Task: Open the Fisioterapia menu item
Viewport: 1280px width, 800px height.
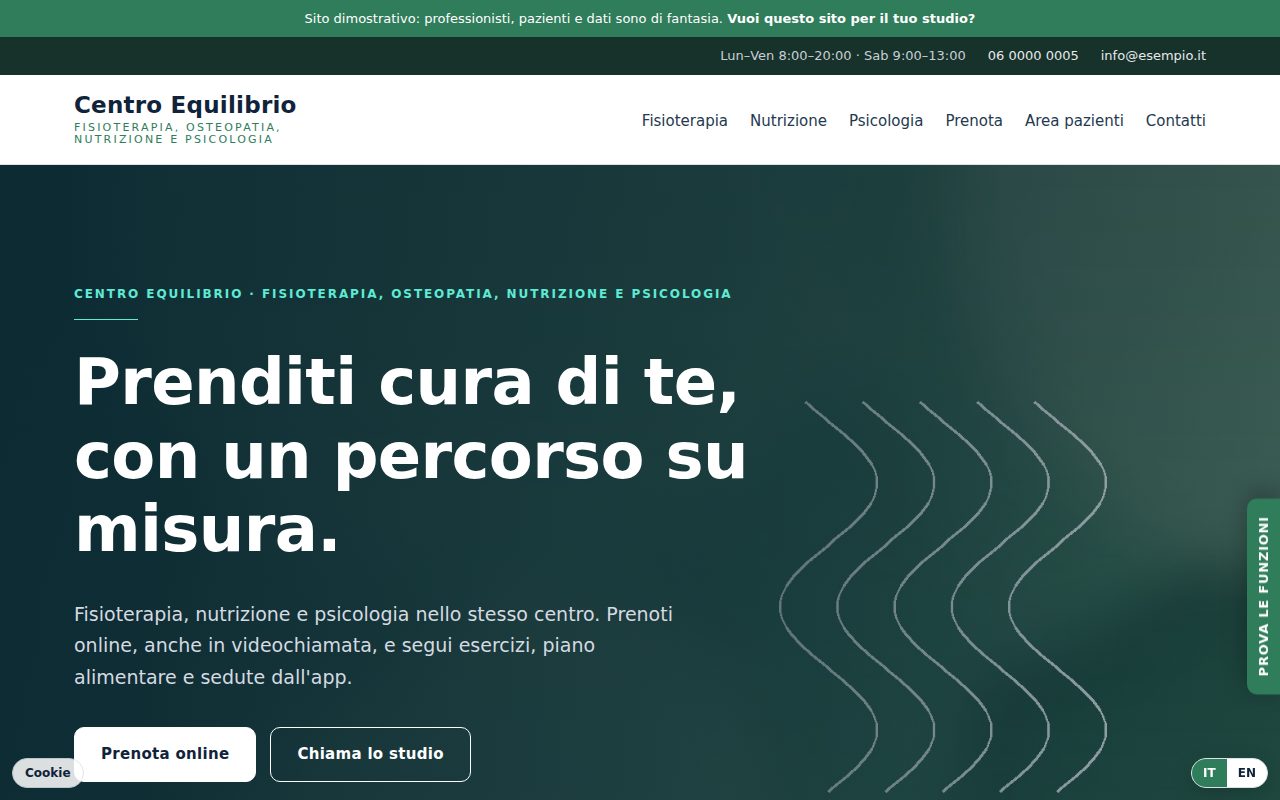Action: [x=684, y=120]
